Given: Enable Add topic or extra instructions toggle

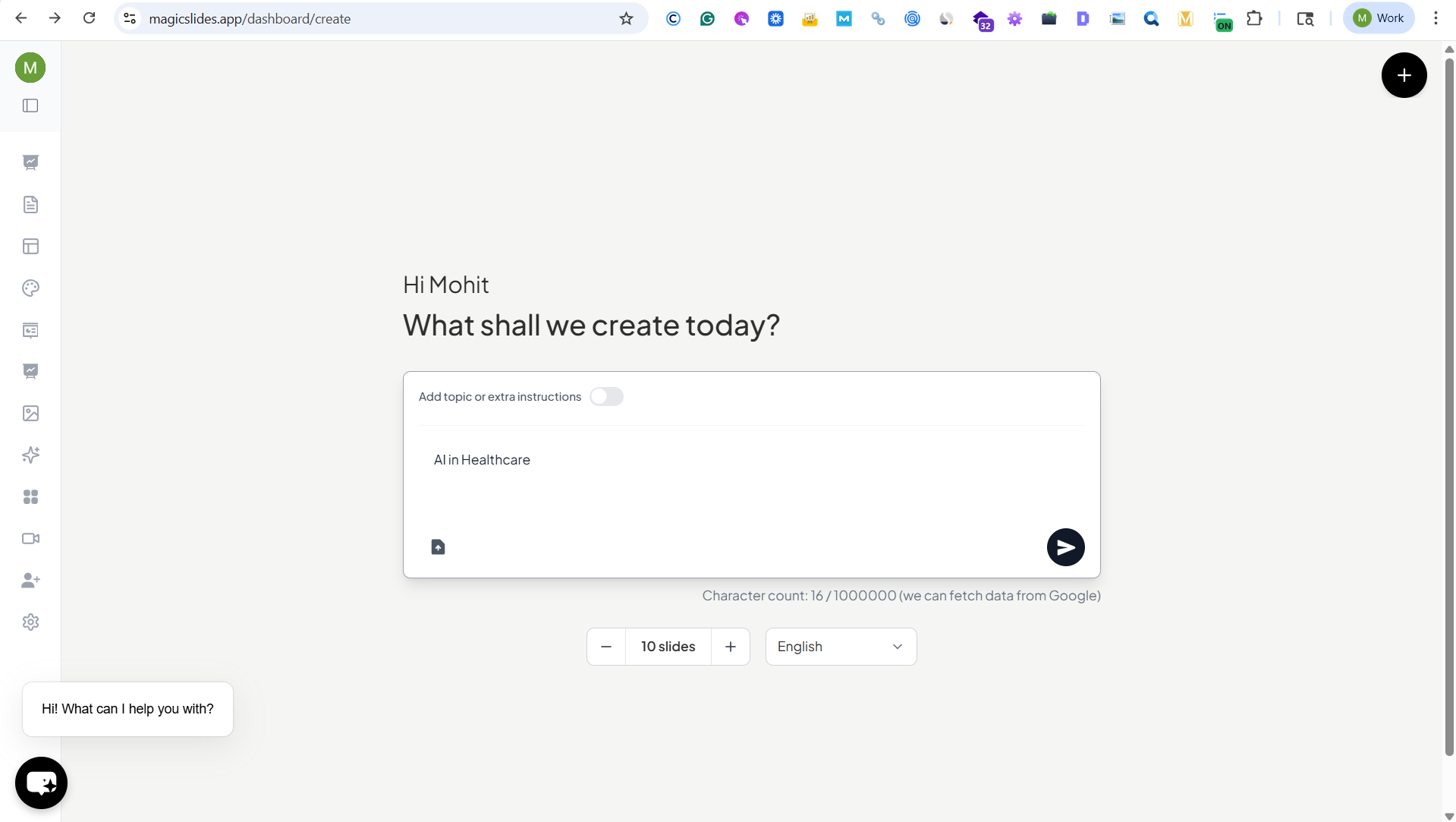Looking at the screenshot, I should click(606, 397).
